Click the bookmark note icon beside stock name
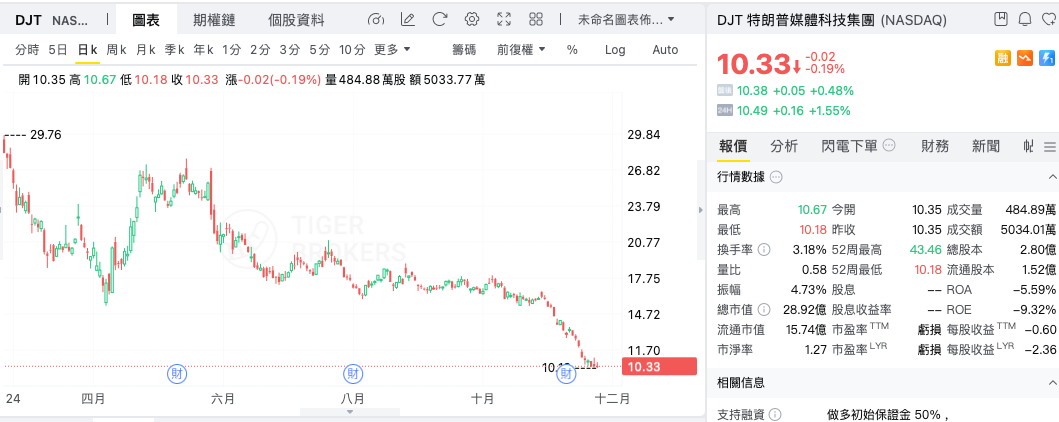The image size is (1059, 422). [x=1002, y=19]
